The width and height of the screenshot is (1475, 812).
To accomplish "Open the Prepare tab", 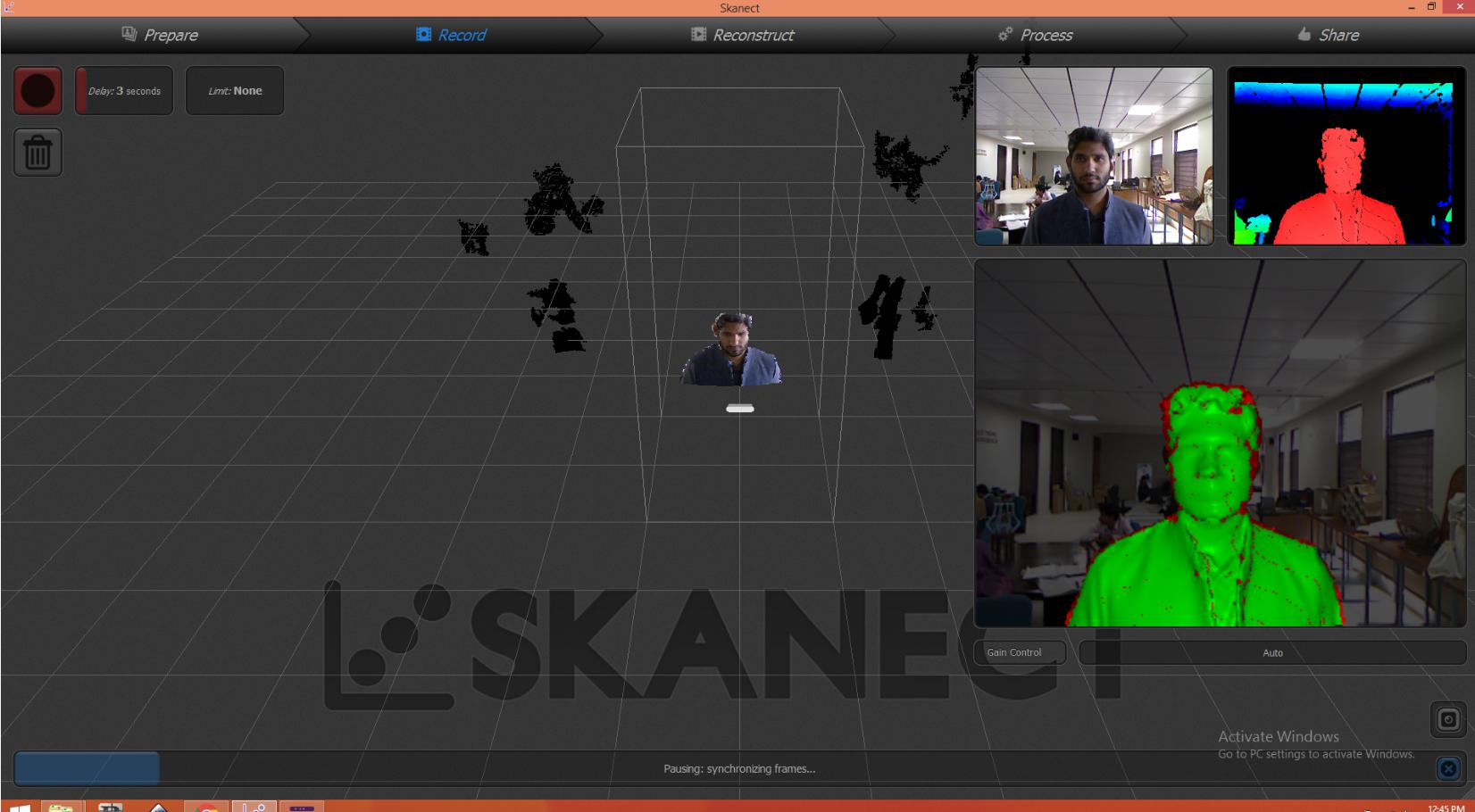I will pyautogui.click(x=160, y=35).
